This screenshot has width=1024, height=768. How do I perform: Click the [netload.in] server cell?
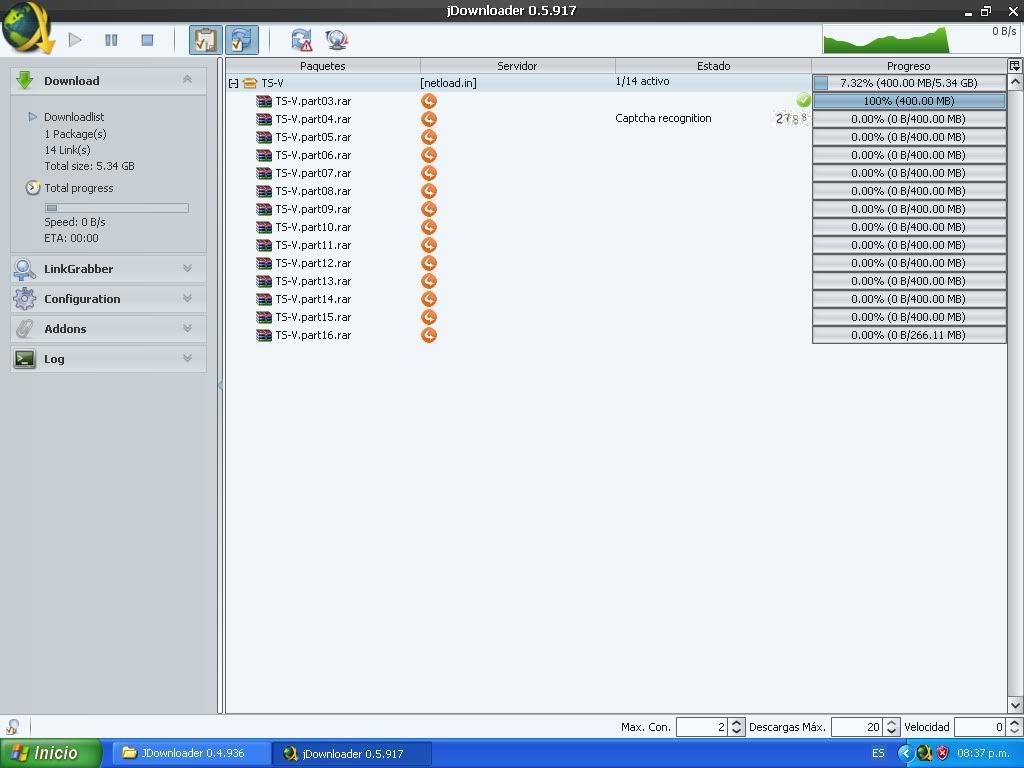pyautogui.click(x=448, y=84)
